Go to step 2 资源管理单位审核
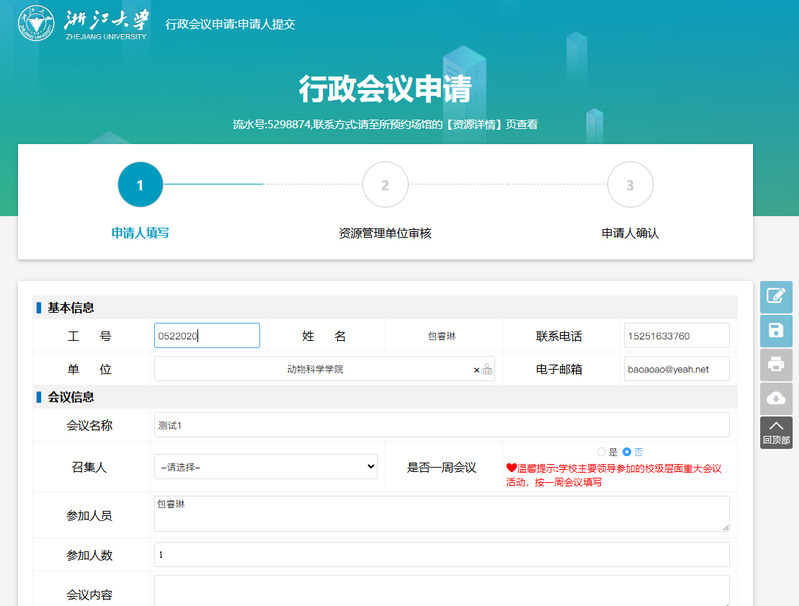The image size is (799, 606). 385,185
